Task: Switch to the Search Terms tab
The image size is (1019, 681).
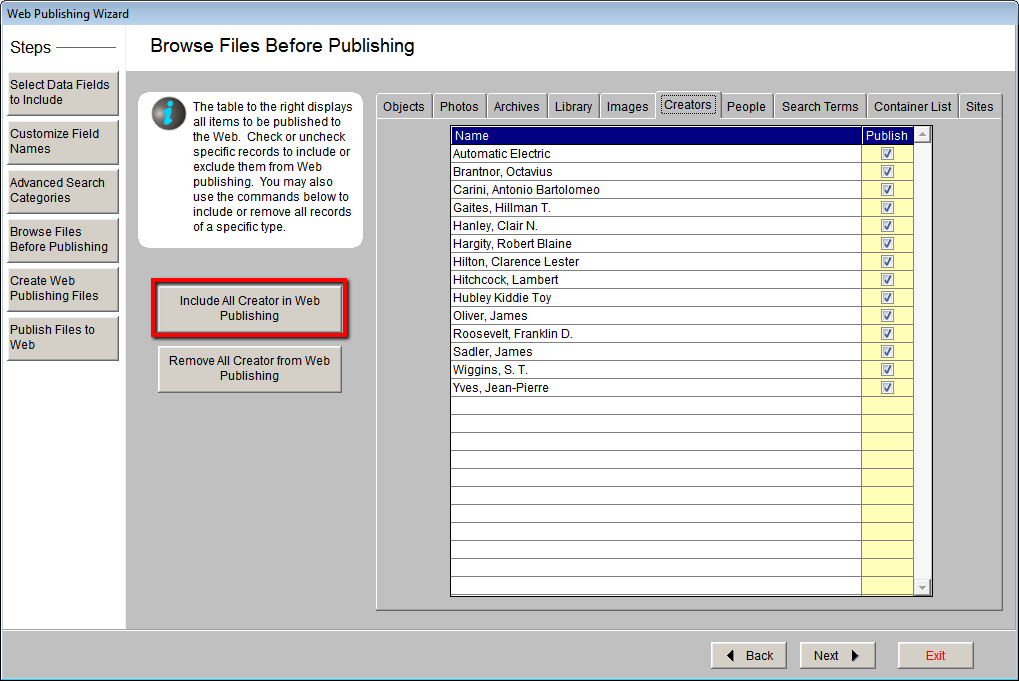Action: click(819, 105)
